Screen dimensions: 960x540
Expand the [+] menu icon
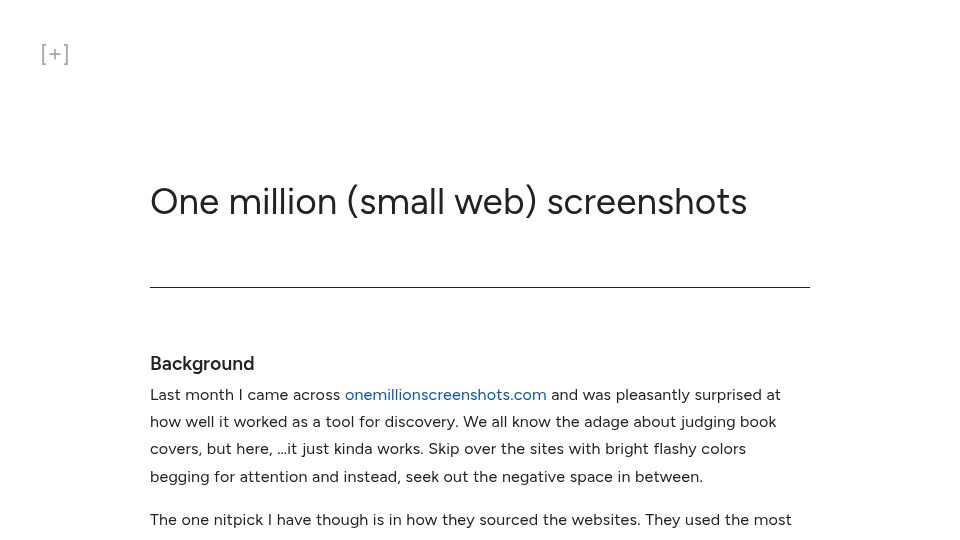coord(55,54)
